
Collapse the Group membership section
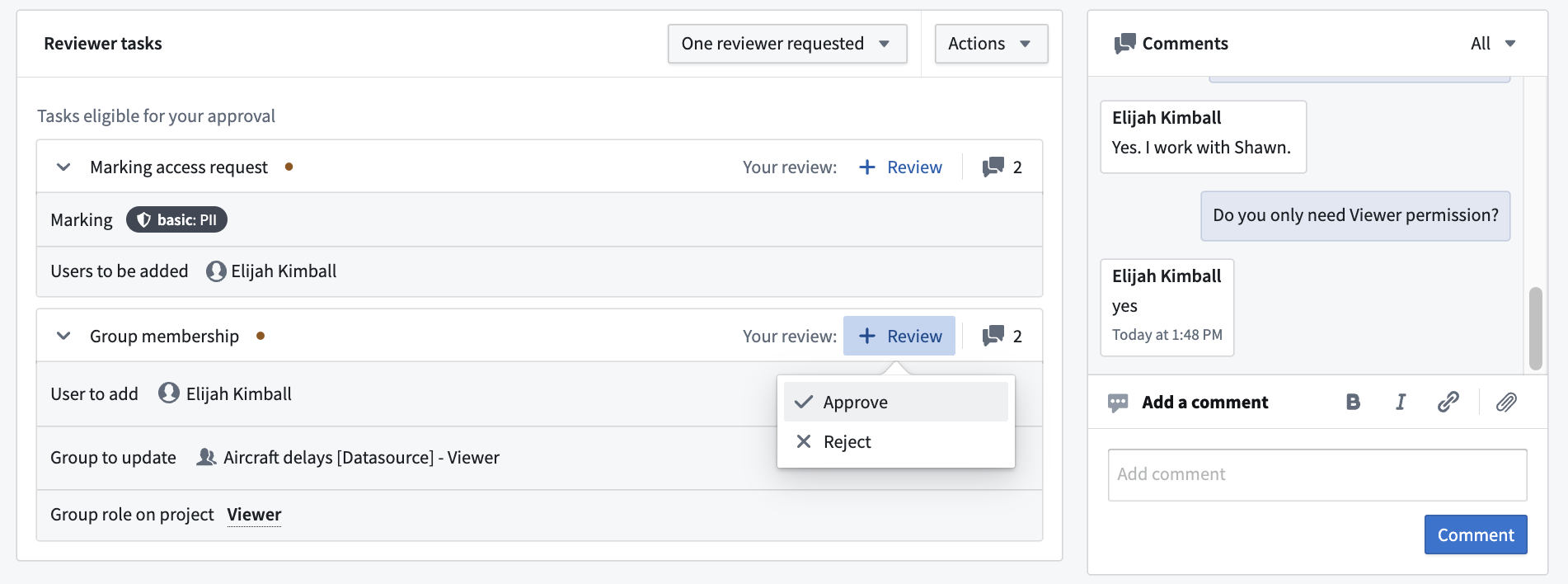pyautogui.click(x=63, y=337)
